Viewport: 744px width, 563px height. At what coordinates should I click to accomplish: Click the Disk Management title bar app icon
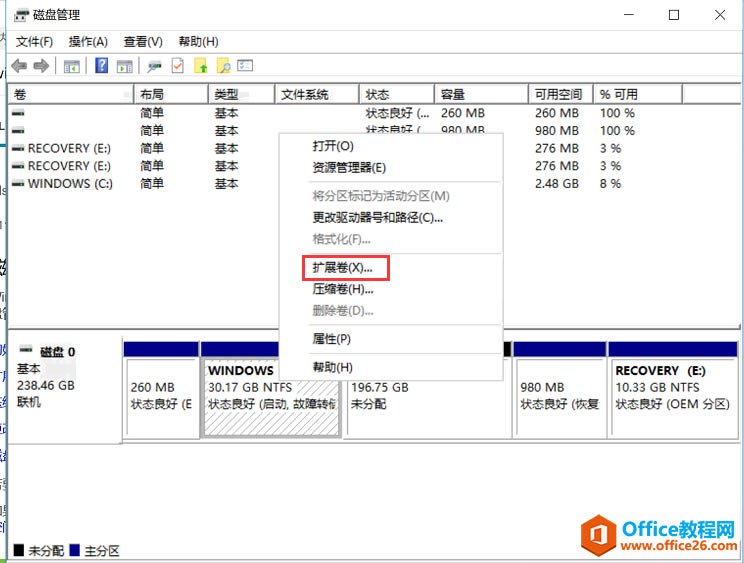(x=21, y=15)
